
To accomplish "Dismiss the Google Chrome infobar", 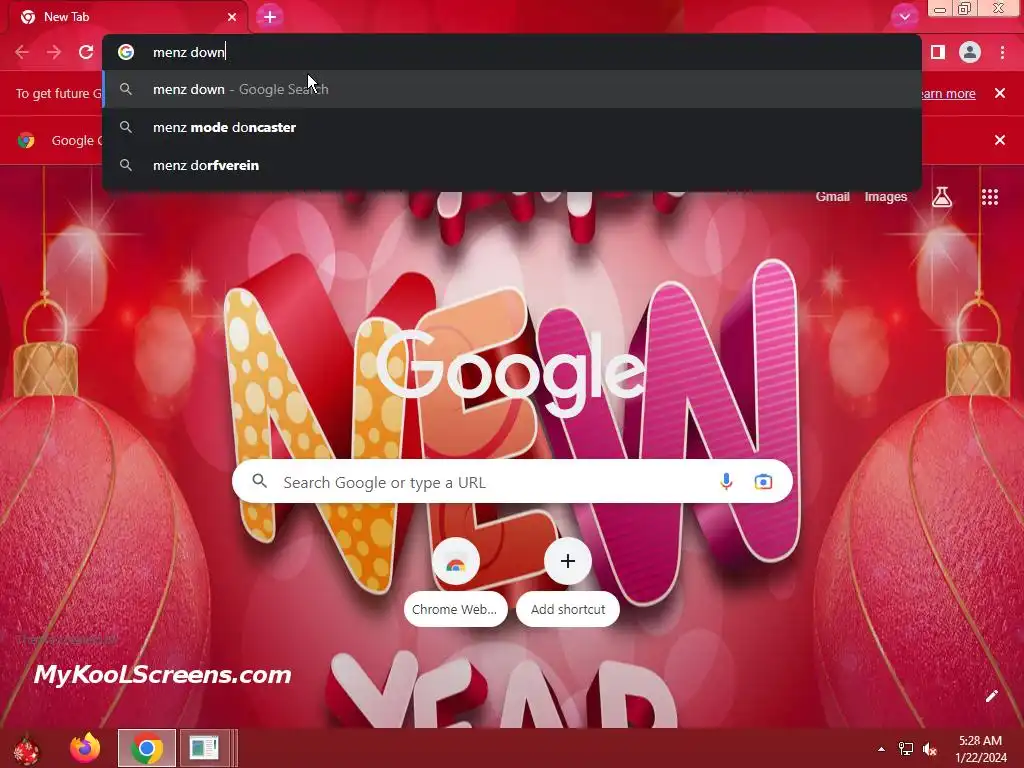I will click(1000, 140).
